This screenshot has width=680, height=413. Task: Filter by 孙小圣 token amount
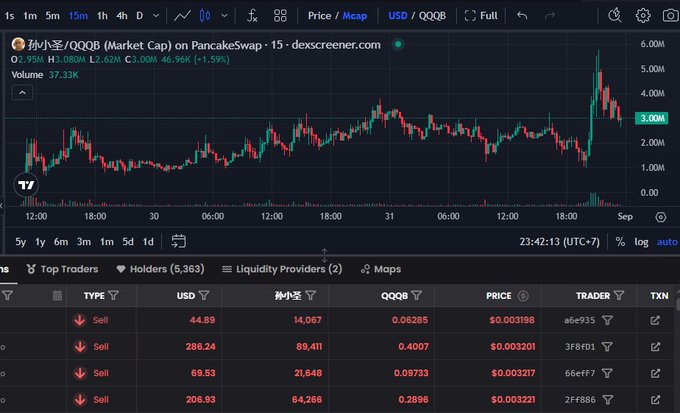point(311,296)
